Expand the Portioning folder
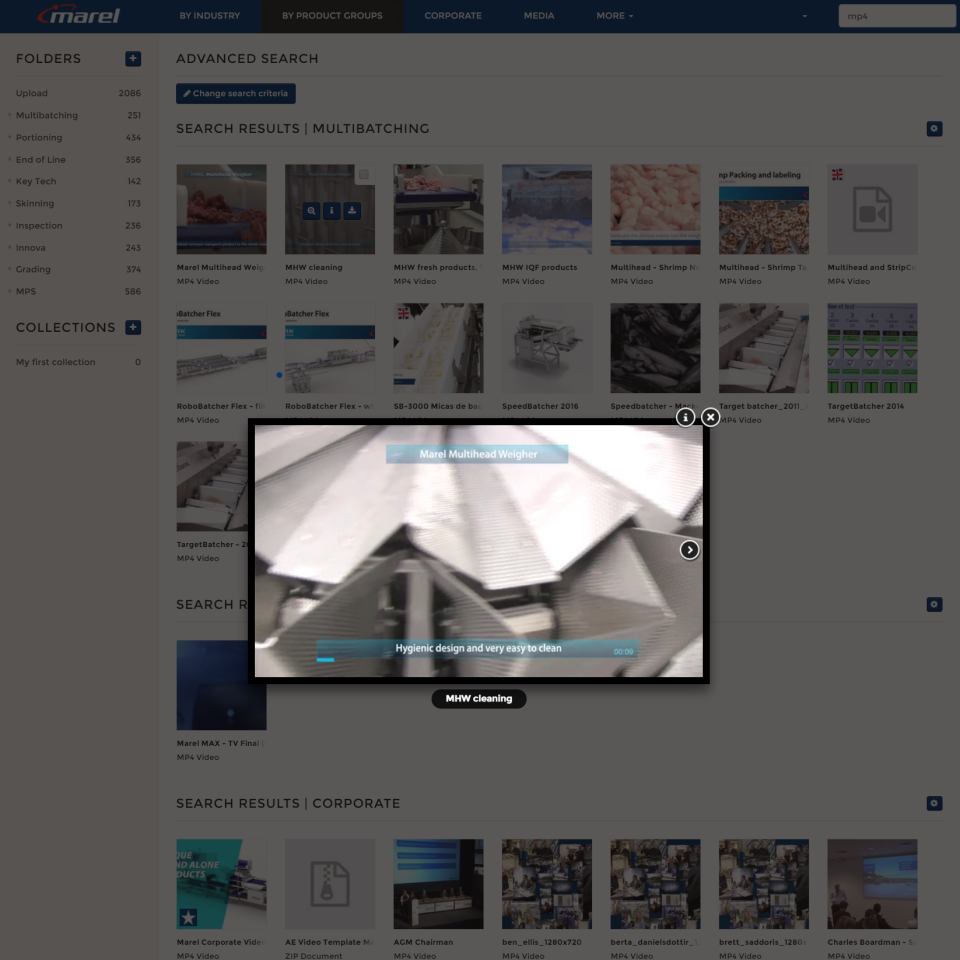Image resolution: width=960 pixels, height=960 pixels. 9,137
